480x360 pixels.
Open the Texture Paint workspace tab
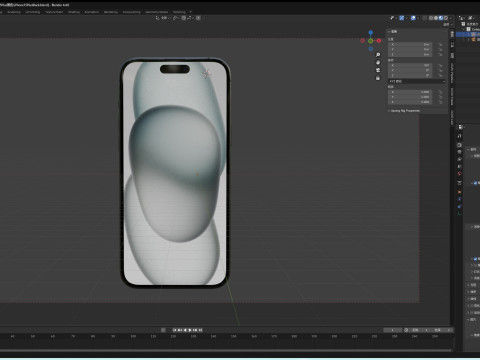[54, 12]
